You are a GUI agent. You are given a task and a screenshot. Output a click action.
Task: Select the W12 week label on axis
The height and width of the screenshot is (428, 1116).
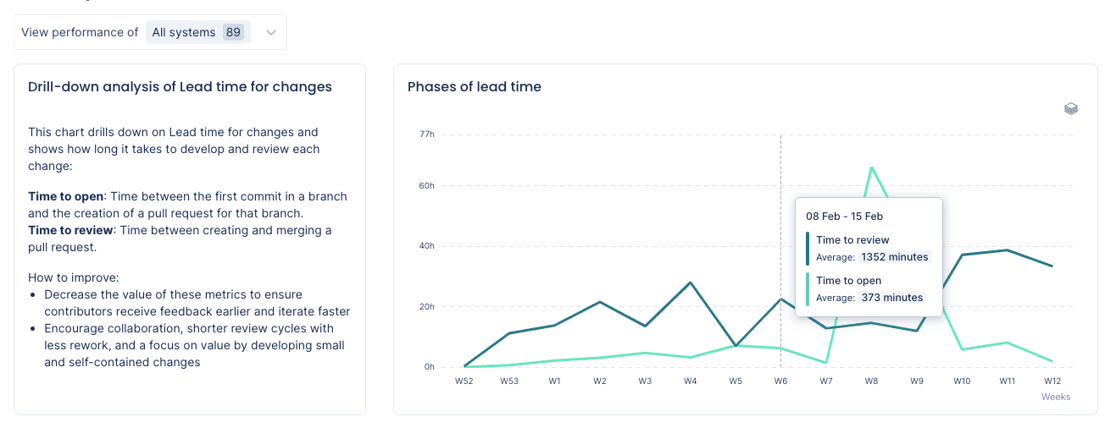(1052, 381)
